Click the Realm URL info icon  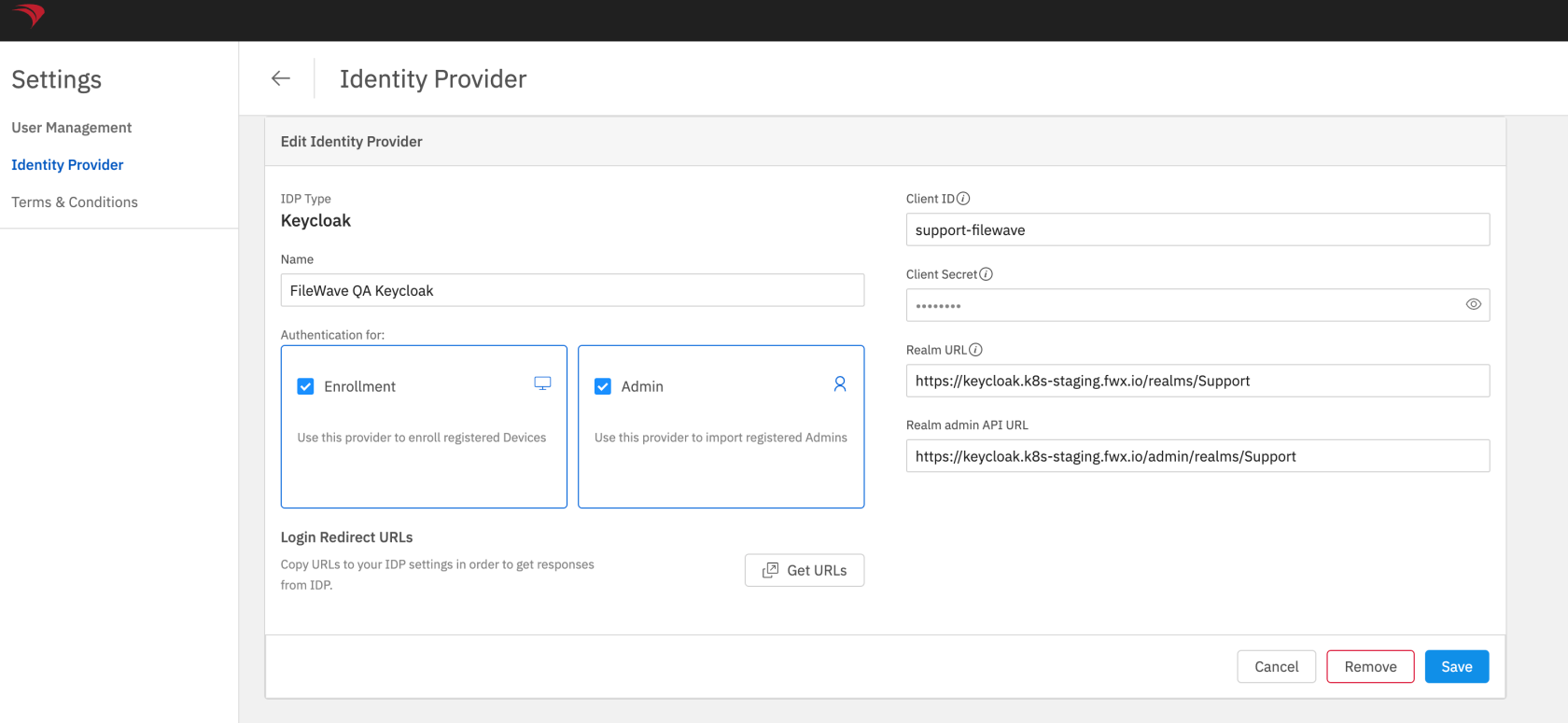(975, 350)
